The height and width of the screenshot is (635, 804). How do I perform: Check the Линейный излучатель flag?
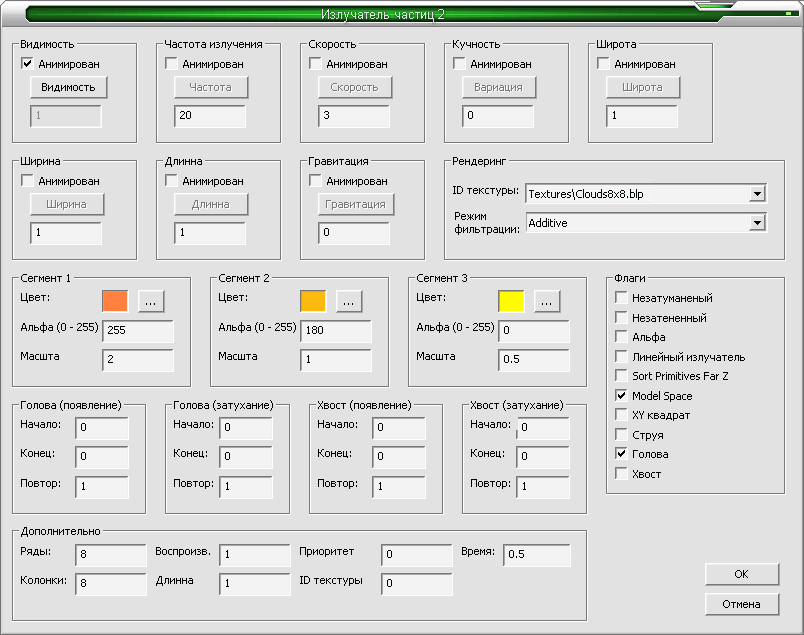click(621, 356)
